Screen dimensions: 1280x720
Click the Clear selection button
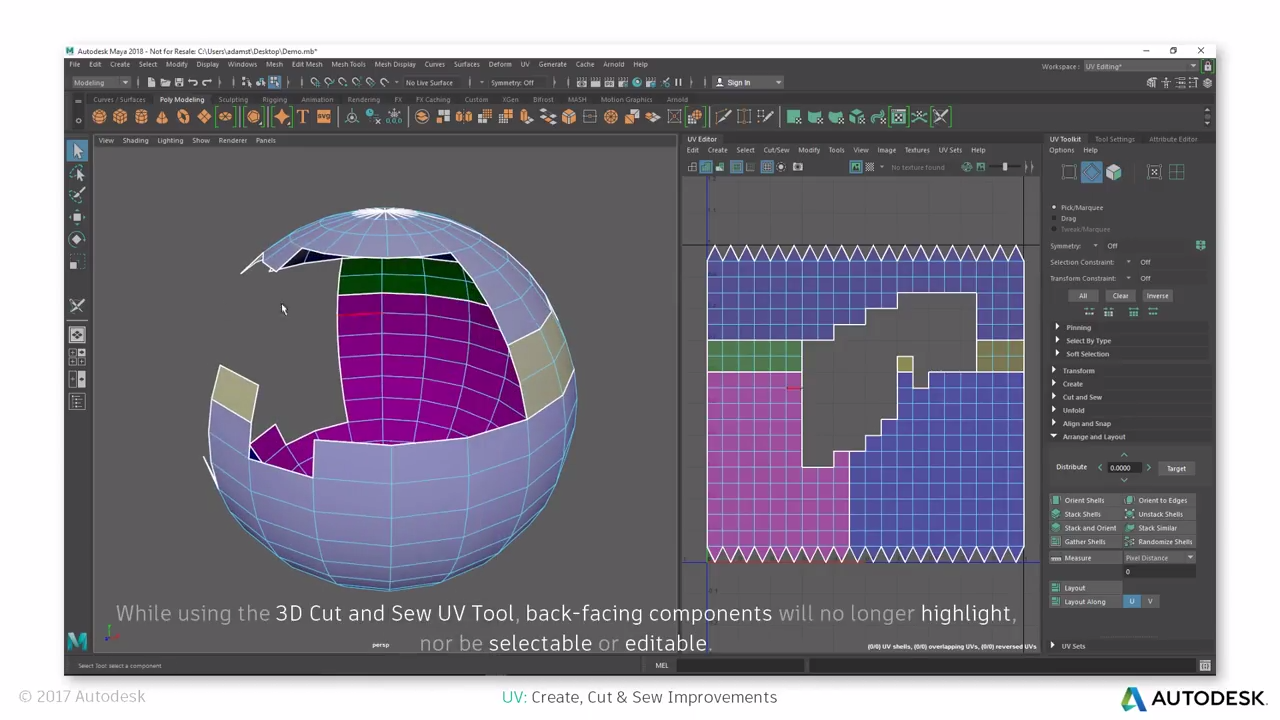point(1120,296)
